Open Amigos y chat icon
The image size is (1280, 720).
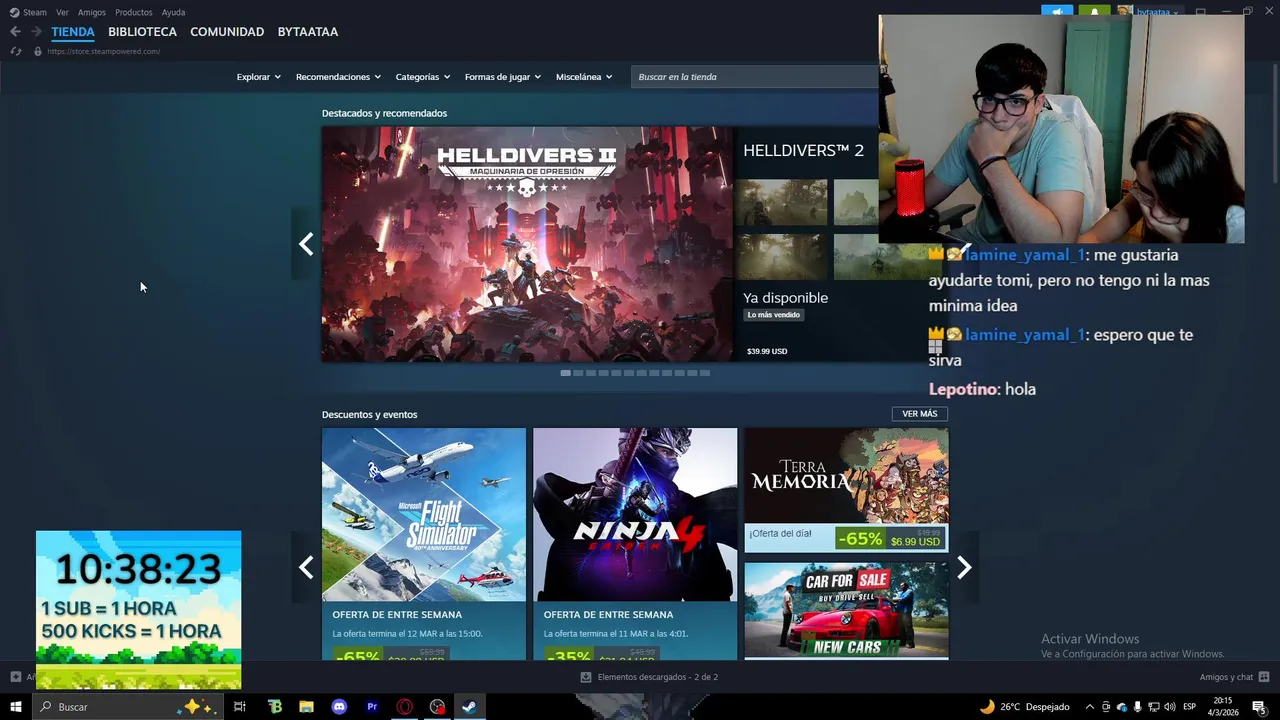1264,677
